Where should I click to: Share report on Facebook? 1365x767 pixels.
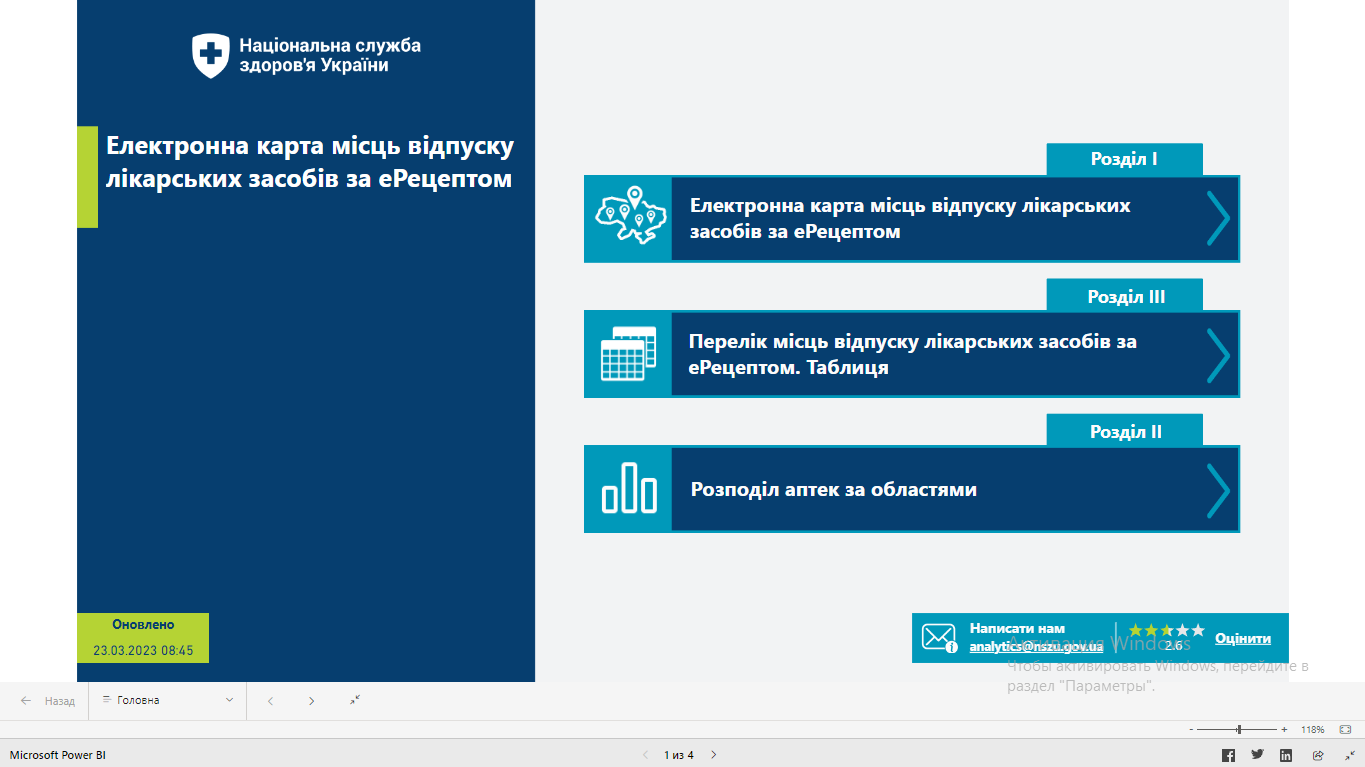[1228, 755]
